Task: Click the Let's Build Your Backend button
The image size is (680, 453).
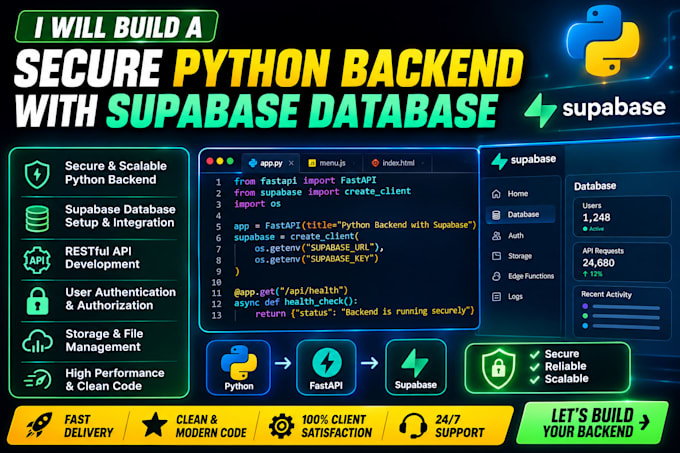Action: pos(592,424)
